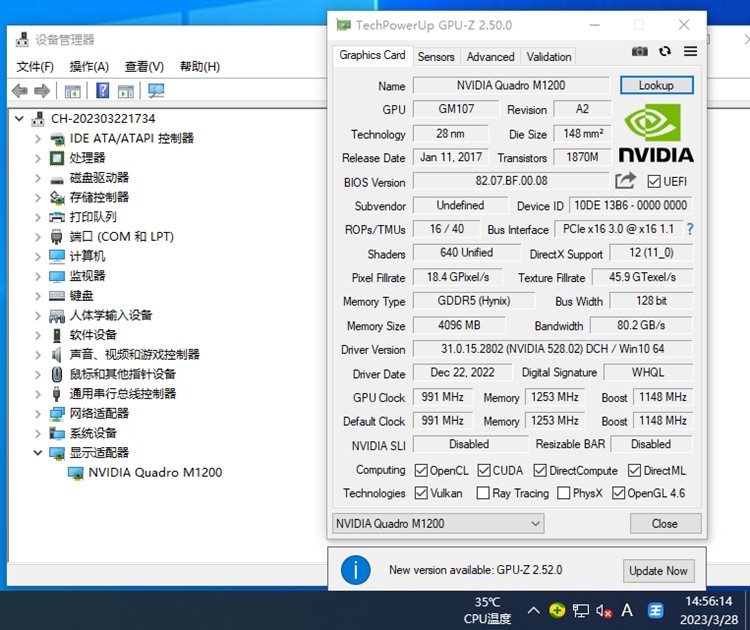Open the 查看(V) menu
This screenshot has width=750, height=630.
coord(144,66)
